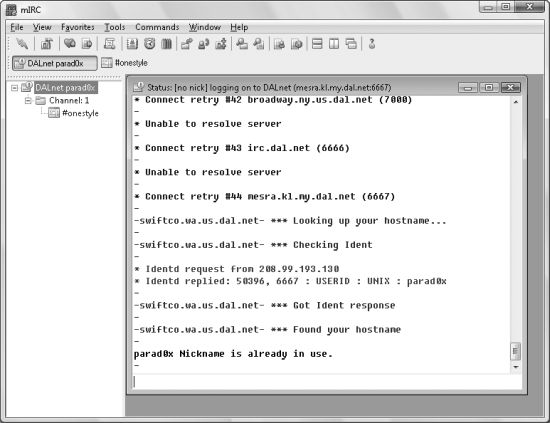Open the Notify List toolbar icon
Viewport: 550px width, 423px height.
point(279,44)
